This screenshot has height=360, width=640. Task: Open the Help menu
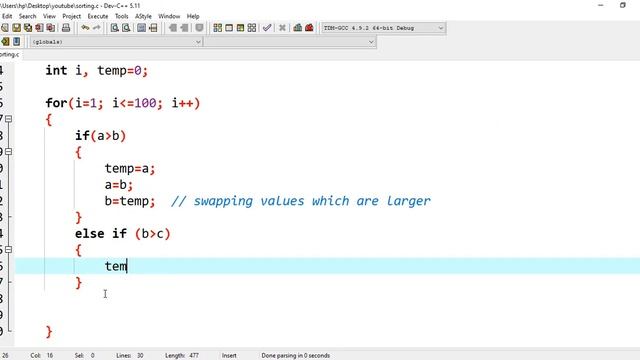coord(193,16)
